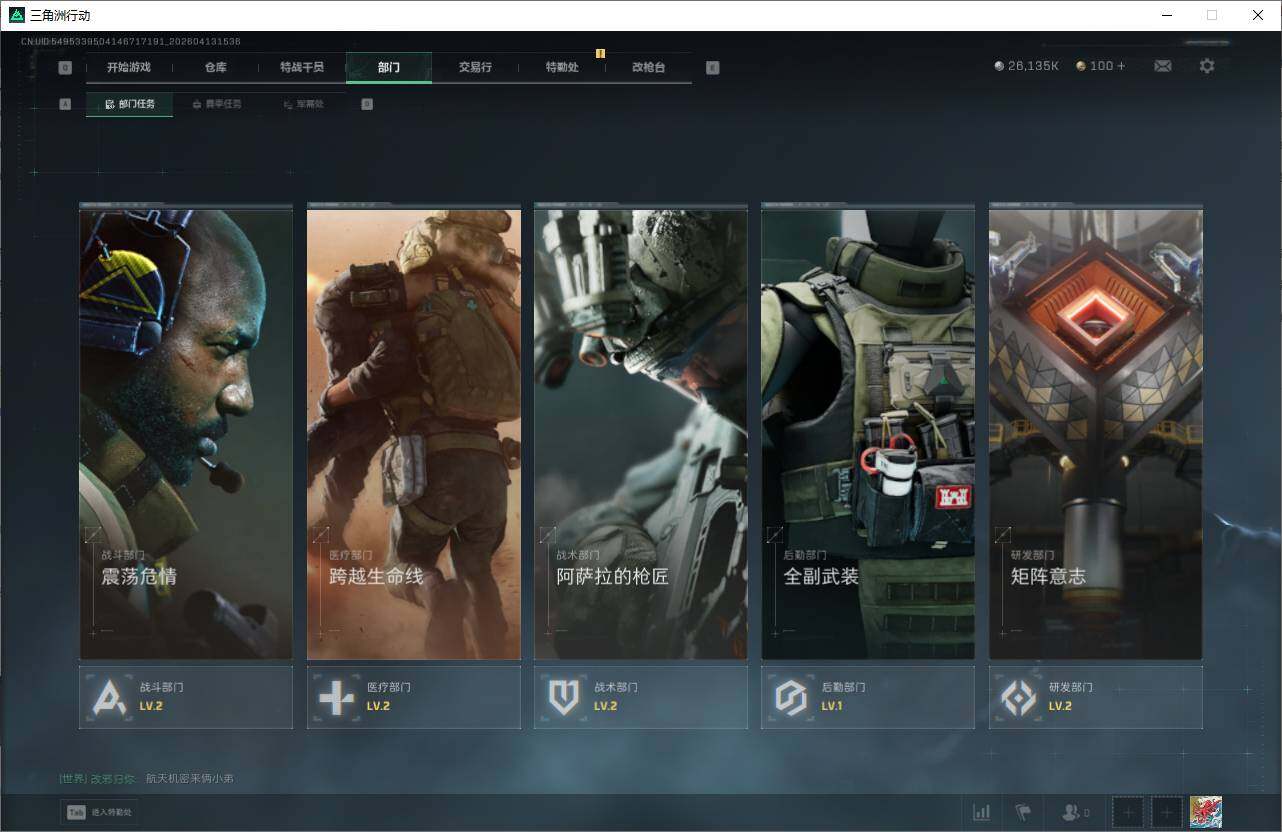Open the 交易行 tab

pyautogui.click(x=475, y=67)
